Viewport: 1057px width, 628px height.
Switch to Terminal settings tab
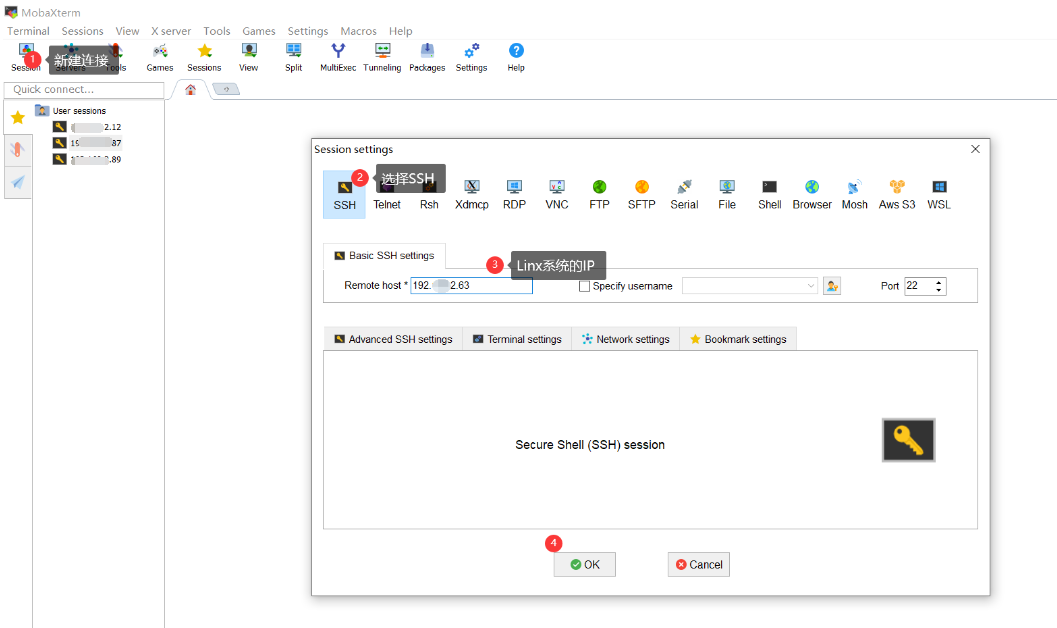click(x=517, y=339)
